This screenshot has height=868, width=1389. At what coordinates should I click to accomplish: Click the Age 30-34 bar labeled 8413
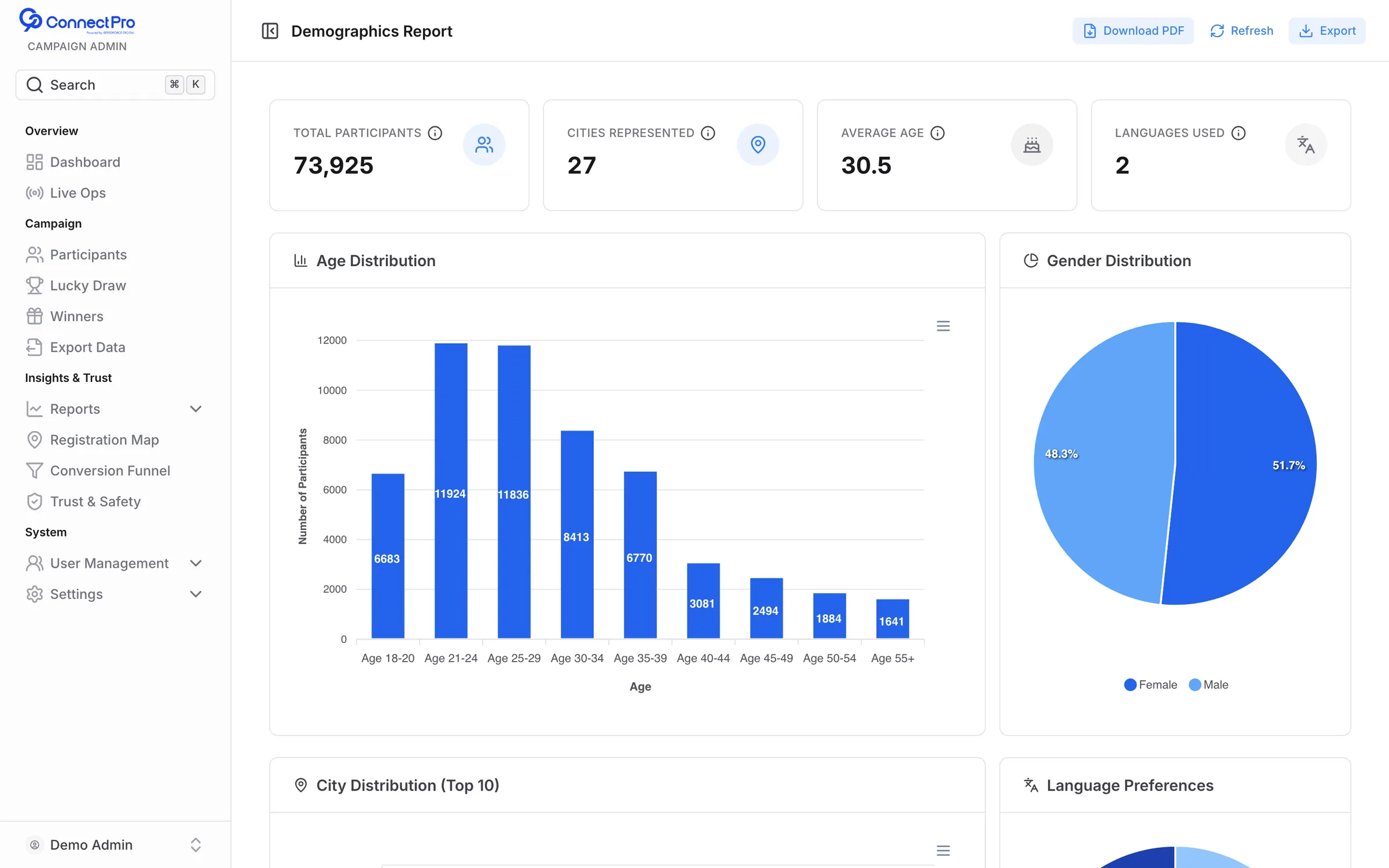pos(577,535)
